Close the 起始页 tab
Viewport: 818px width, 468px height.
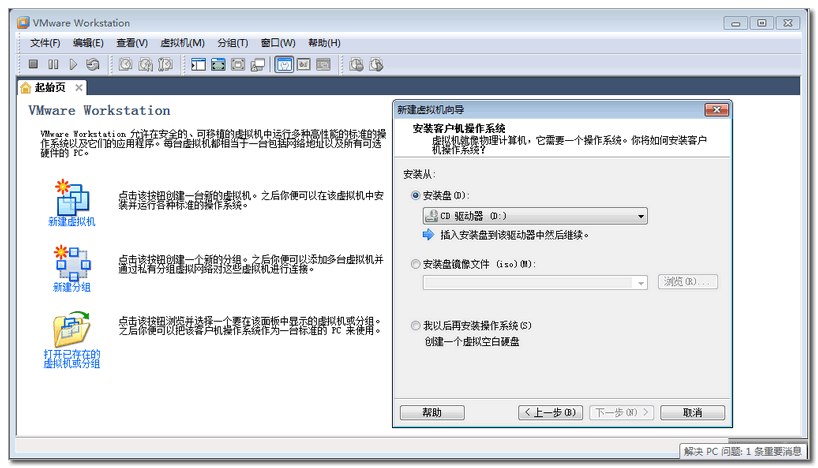click(79, 88)
